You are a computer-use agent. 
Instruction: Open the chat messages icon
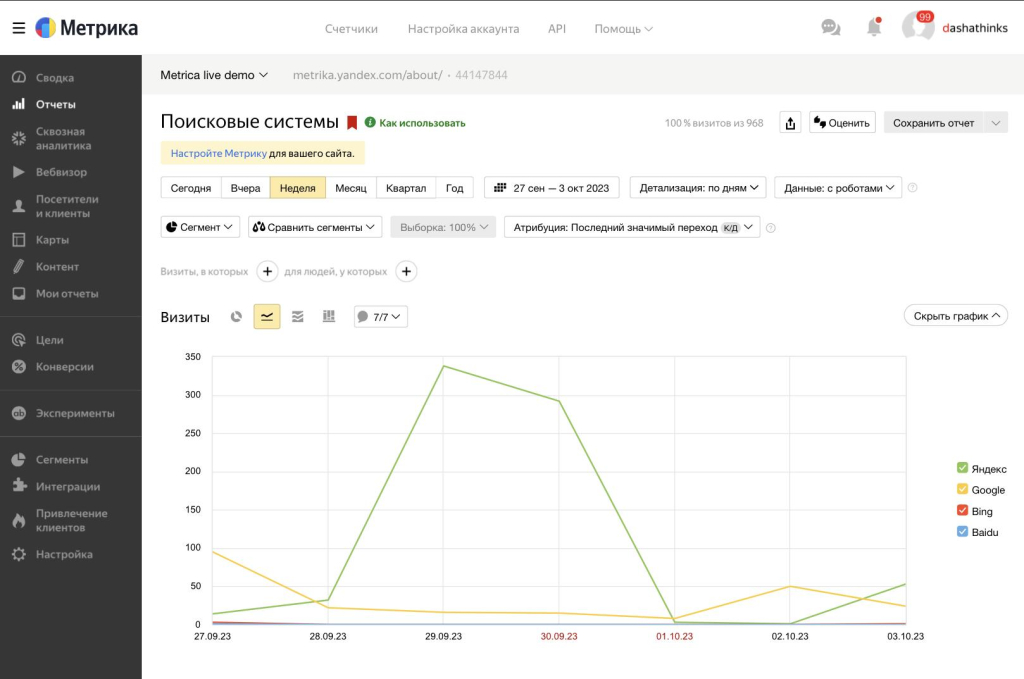click(831, 28)
